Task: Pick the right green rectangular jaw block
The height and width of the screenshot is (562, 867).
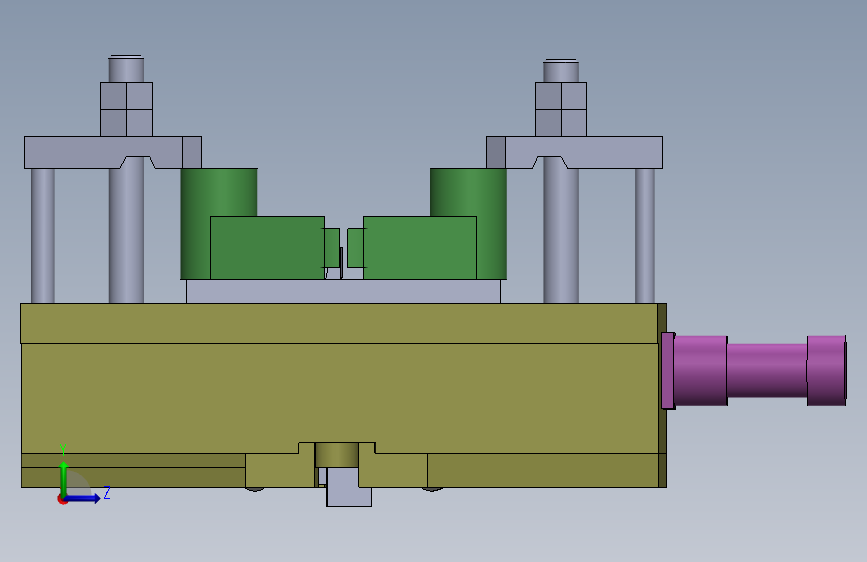Action: (x=420, y=248)
